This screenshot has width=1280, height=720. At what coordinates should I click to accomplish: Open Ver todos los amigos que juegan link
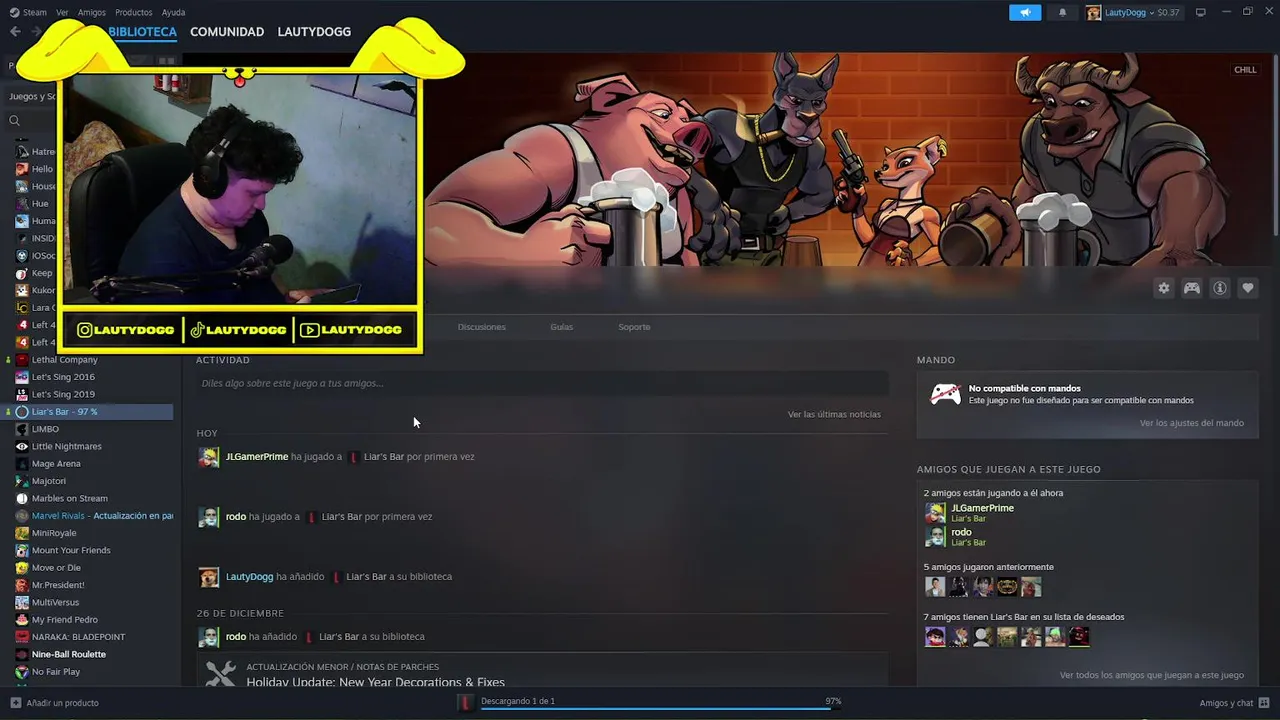[1151, 675]
